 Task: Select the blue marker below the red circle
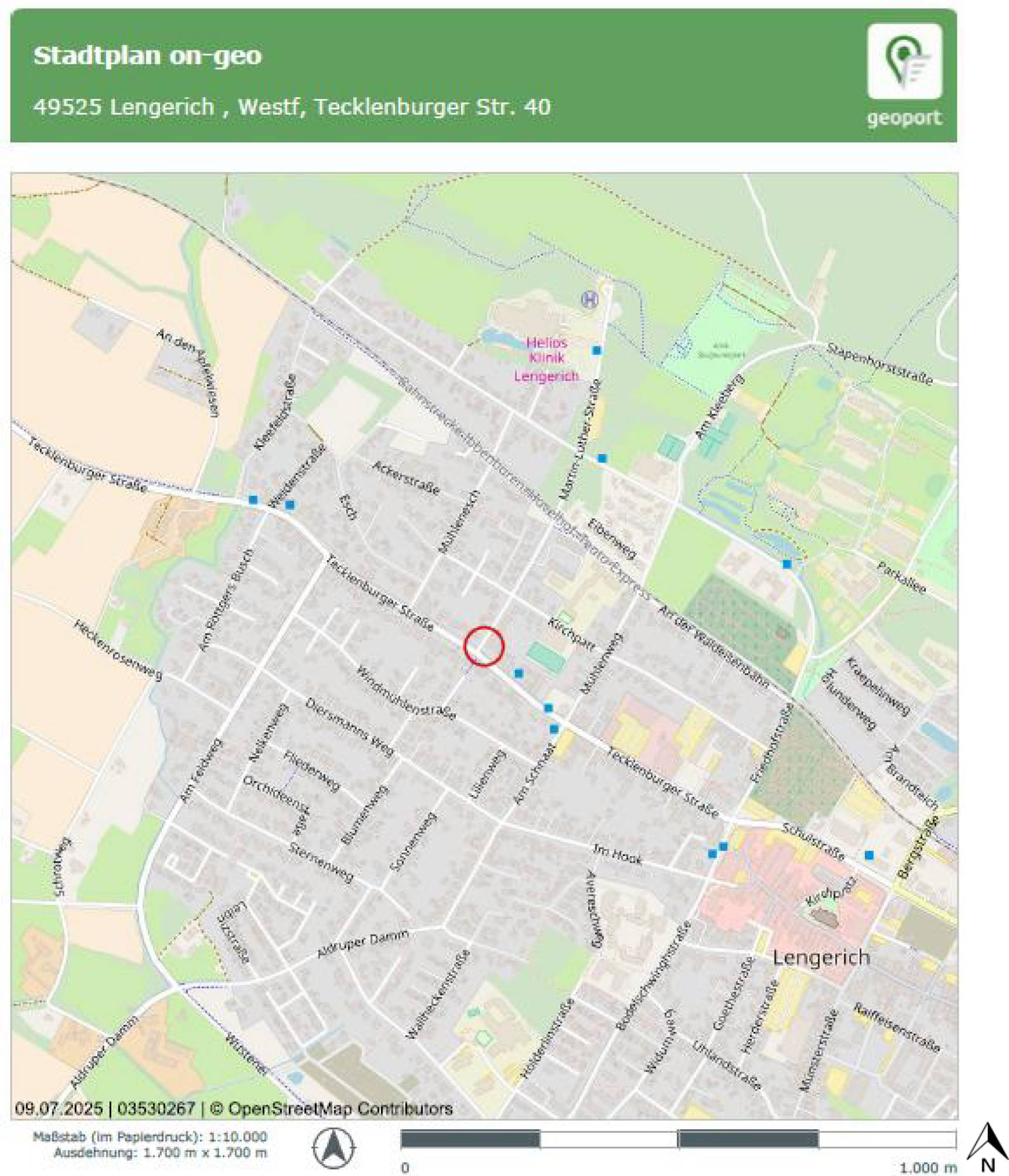[x=518, y=673]
